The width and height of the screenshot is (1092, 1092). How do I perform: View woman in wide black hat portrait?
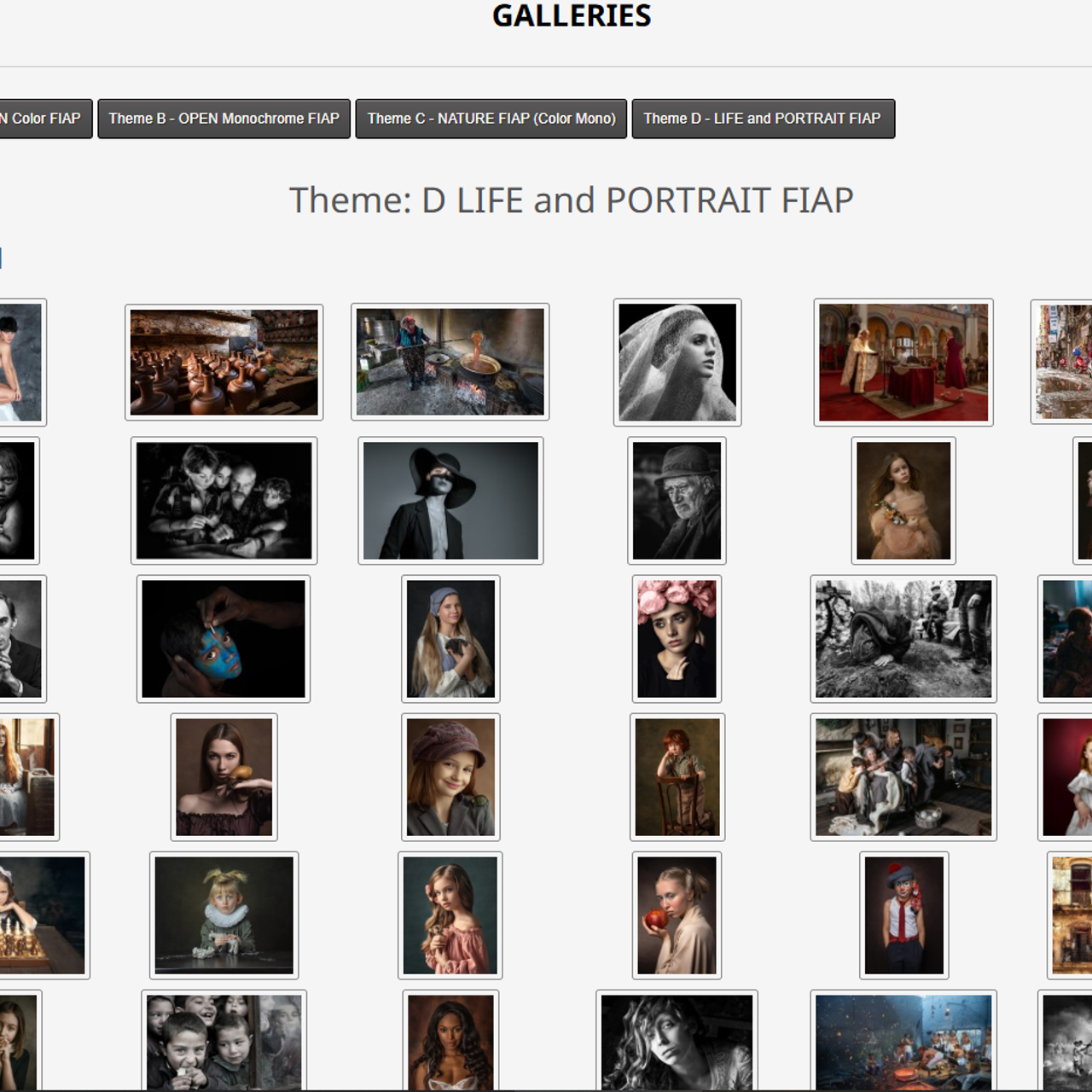pos(450,501)
